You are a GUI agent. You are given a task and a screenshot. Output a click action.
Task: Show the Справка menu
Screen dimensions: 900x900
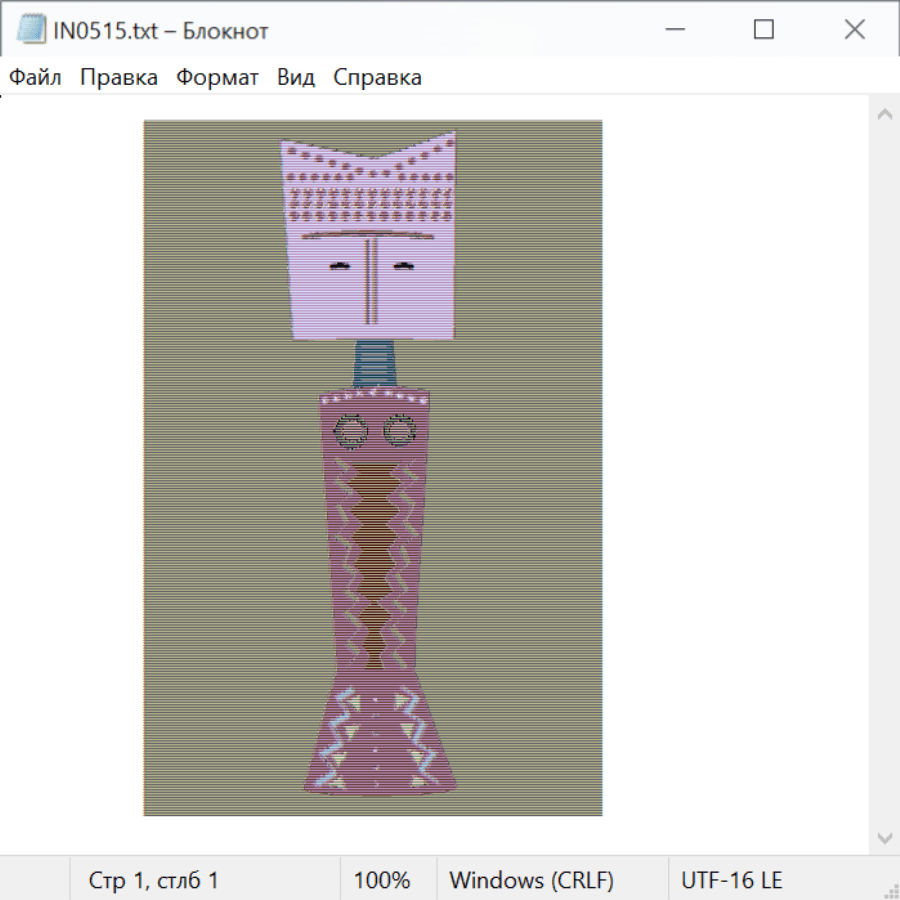pos(377,78)
